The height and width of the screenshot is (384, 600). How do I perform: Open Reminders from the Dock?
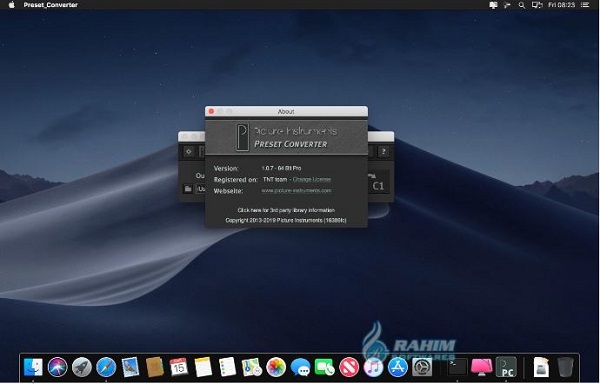(227, 367)
